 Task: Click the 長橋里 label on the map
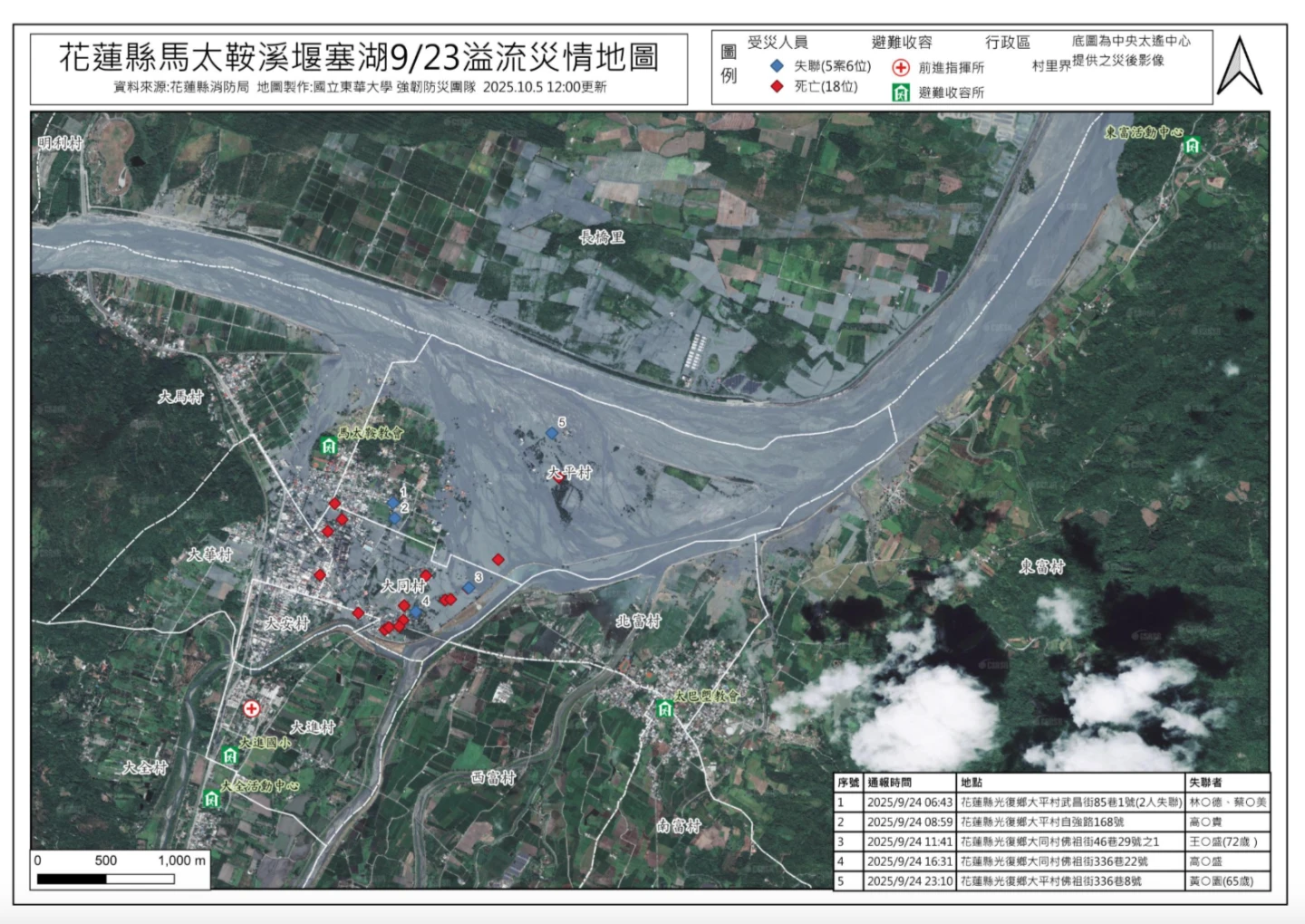point(602,237)
